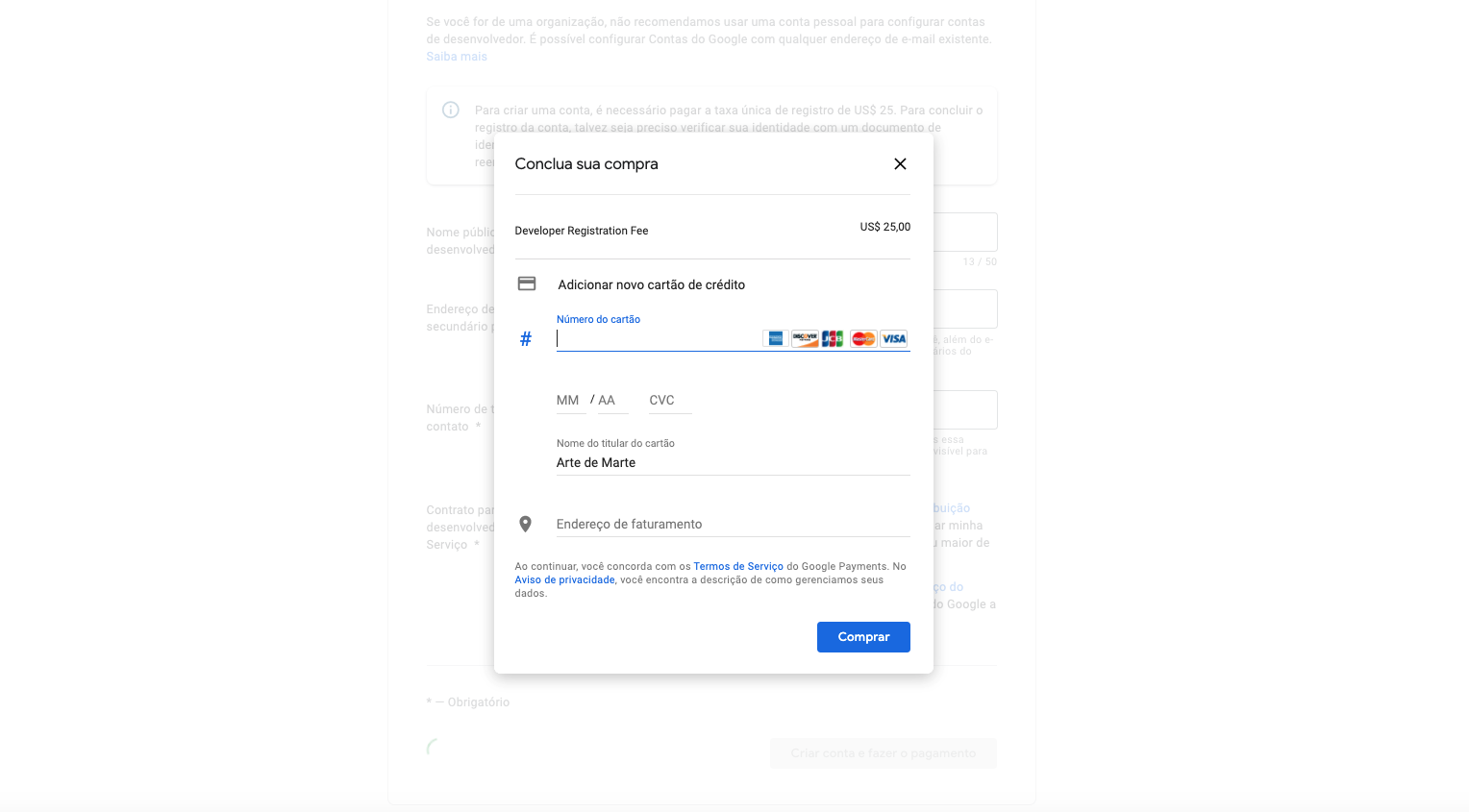Click the MasterCard logo

pos(863,338)
